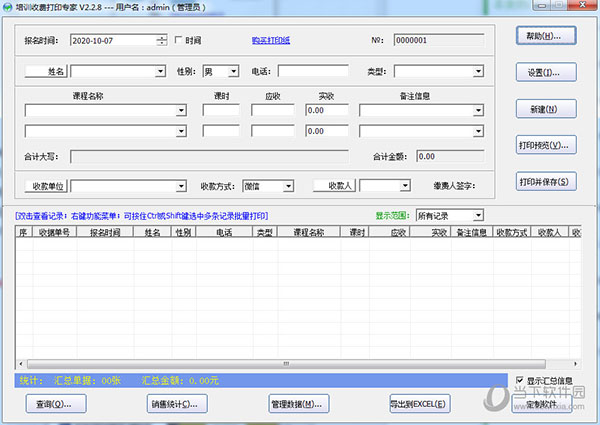This screenshot has width=600, height=425.
Task: Click the 课程名称 table column header
Action: click(309, 232)
